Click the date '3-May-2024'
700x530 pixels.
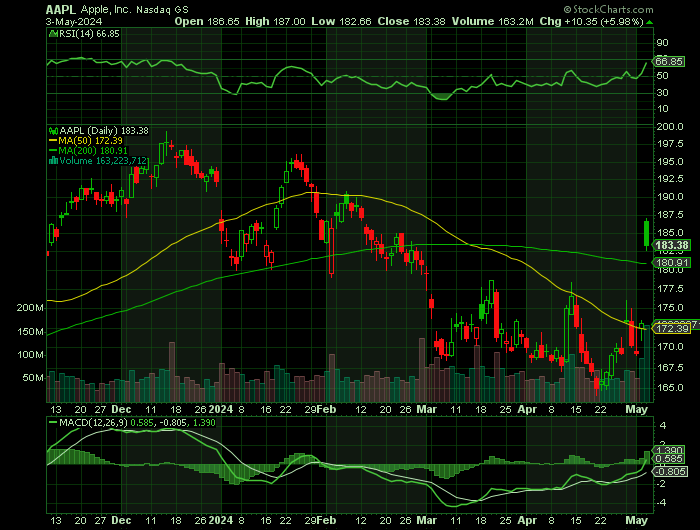pos(74,21)
